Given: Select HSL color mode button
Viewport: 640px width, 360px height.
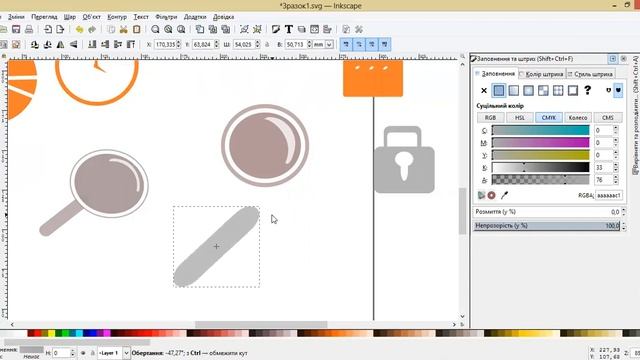Looking at the screenshot, I should click(519, 118).
